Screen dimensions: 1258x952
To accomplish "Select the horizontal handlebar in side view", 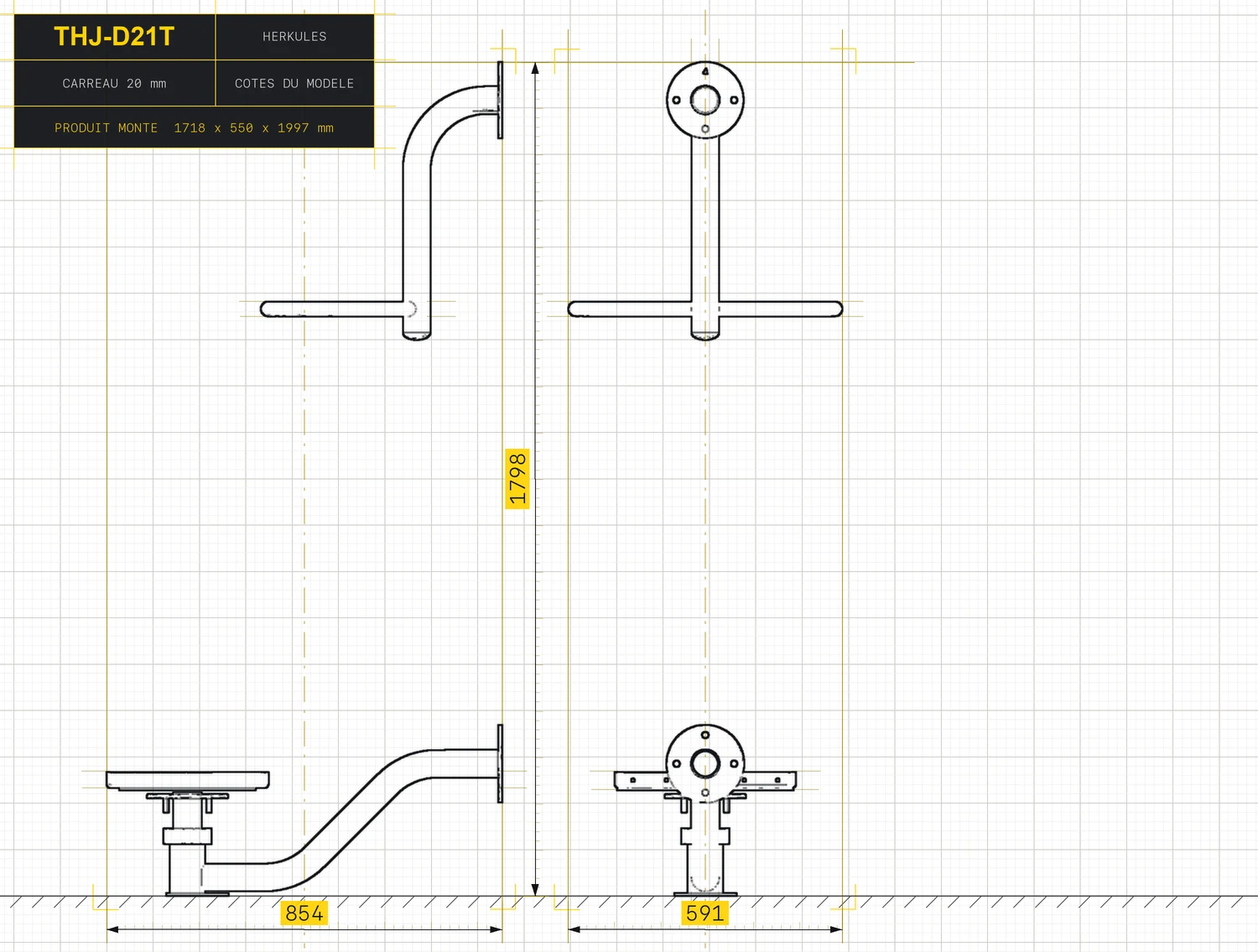I will [332, 309].
